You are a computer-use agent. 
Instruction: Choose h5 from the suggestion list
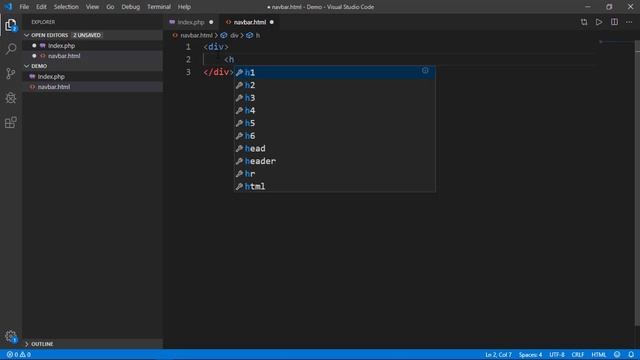[334, 123]
